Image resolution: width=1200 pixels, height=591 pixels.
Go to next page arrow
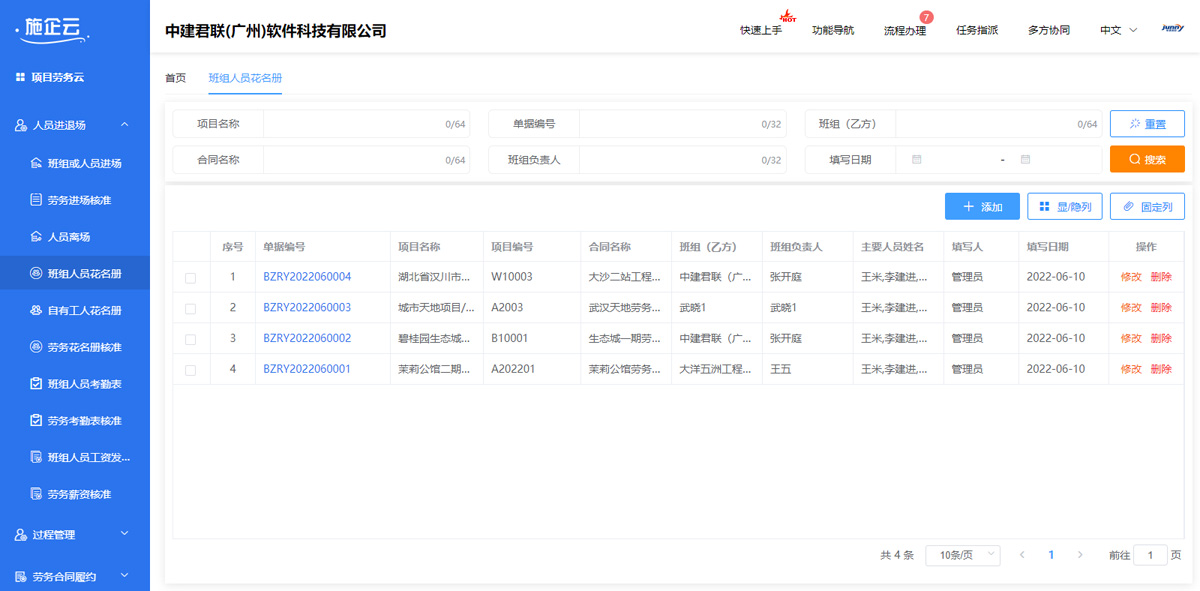pos(1080,555)
